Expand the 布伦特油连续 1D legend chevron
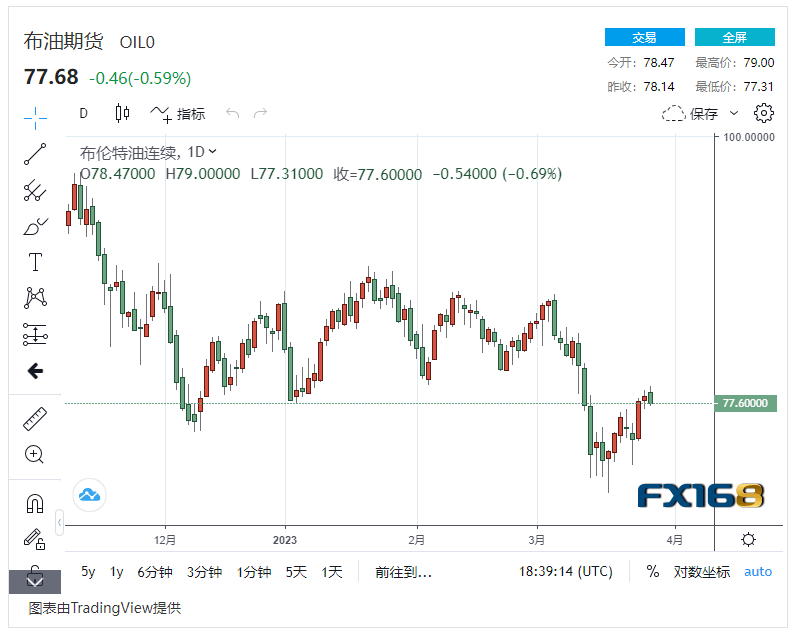The image size is (797, 632). pos(212,152)
